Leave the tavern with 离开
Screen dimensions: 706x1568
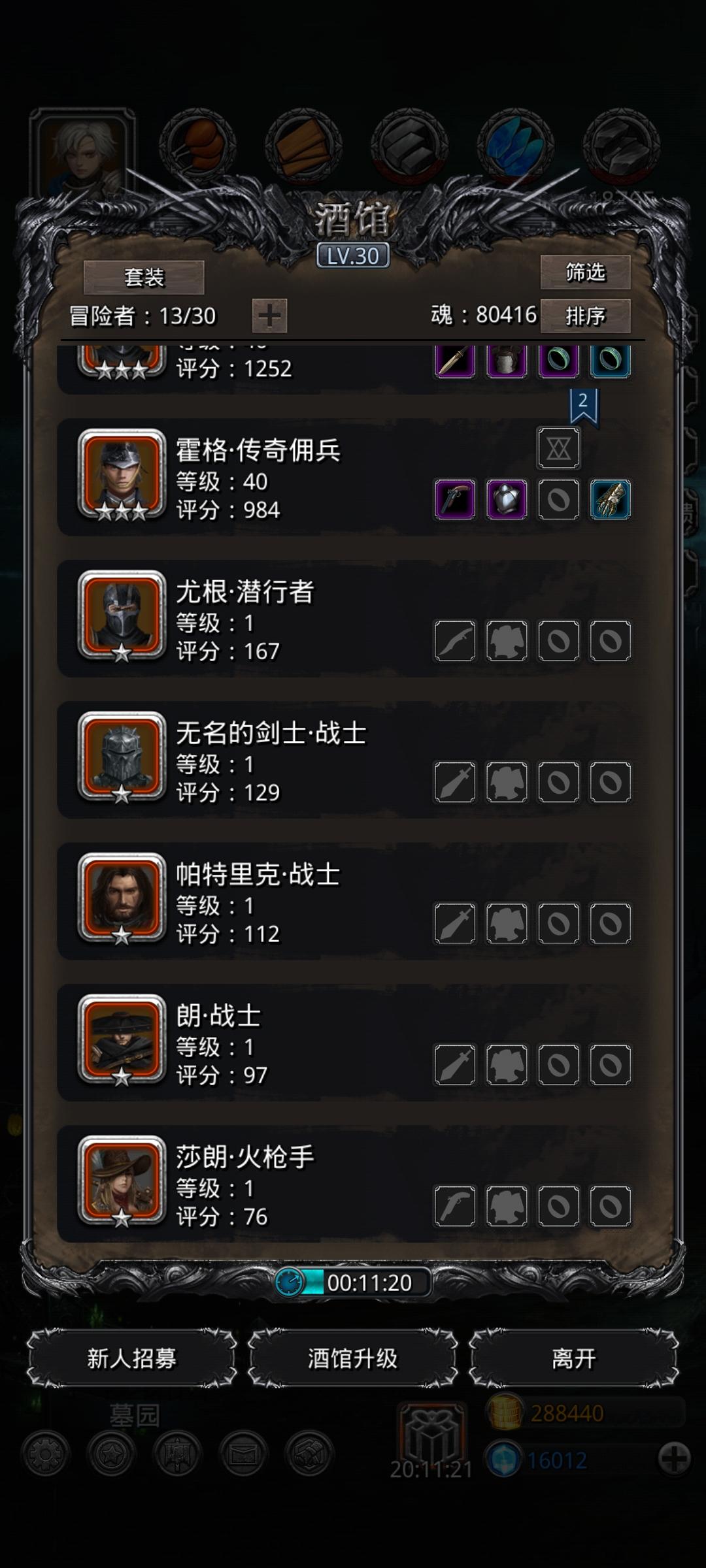coord(574,1358)
